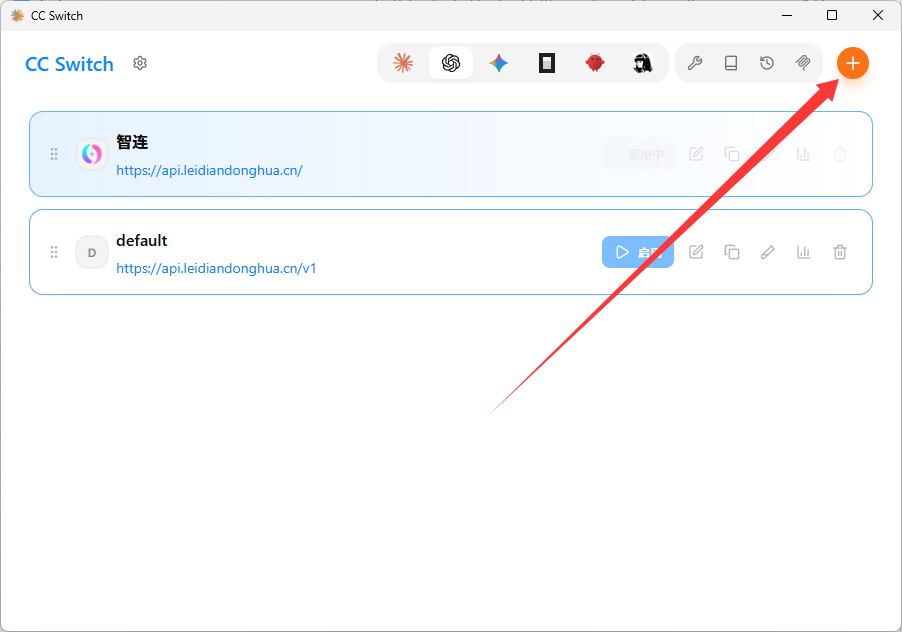
Task: Select the black square-logo app tab
Action: pos(546,63)
